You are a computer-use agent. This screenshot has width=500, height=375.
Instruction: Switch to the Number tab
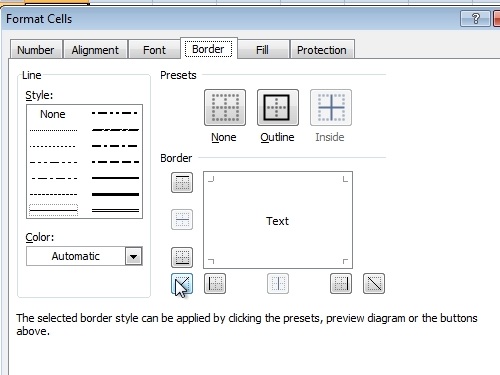(x=36, y=50)
